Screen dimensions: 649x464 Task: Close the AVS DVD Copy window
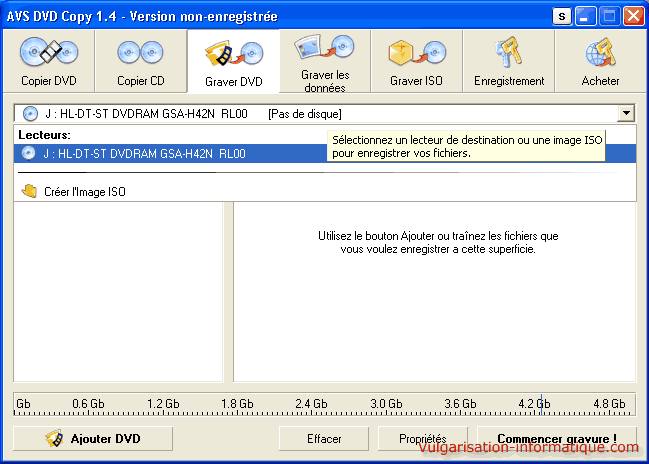pyautogui.click(x=634, y=17)
